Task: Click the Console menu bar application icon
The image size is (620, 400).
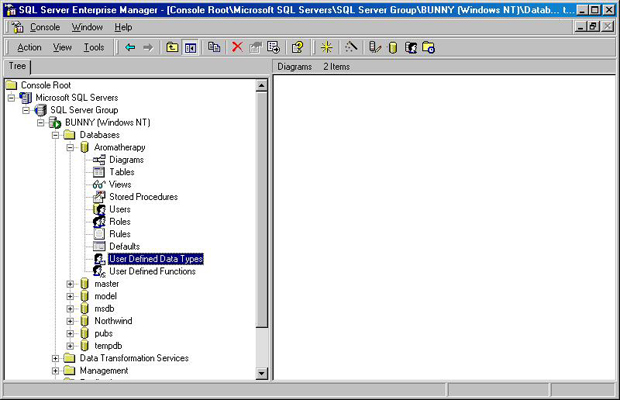Action: (x=17, y=27)
